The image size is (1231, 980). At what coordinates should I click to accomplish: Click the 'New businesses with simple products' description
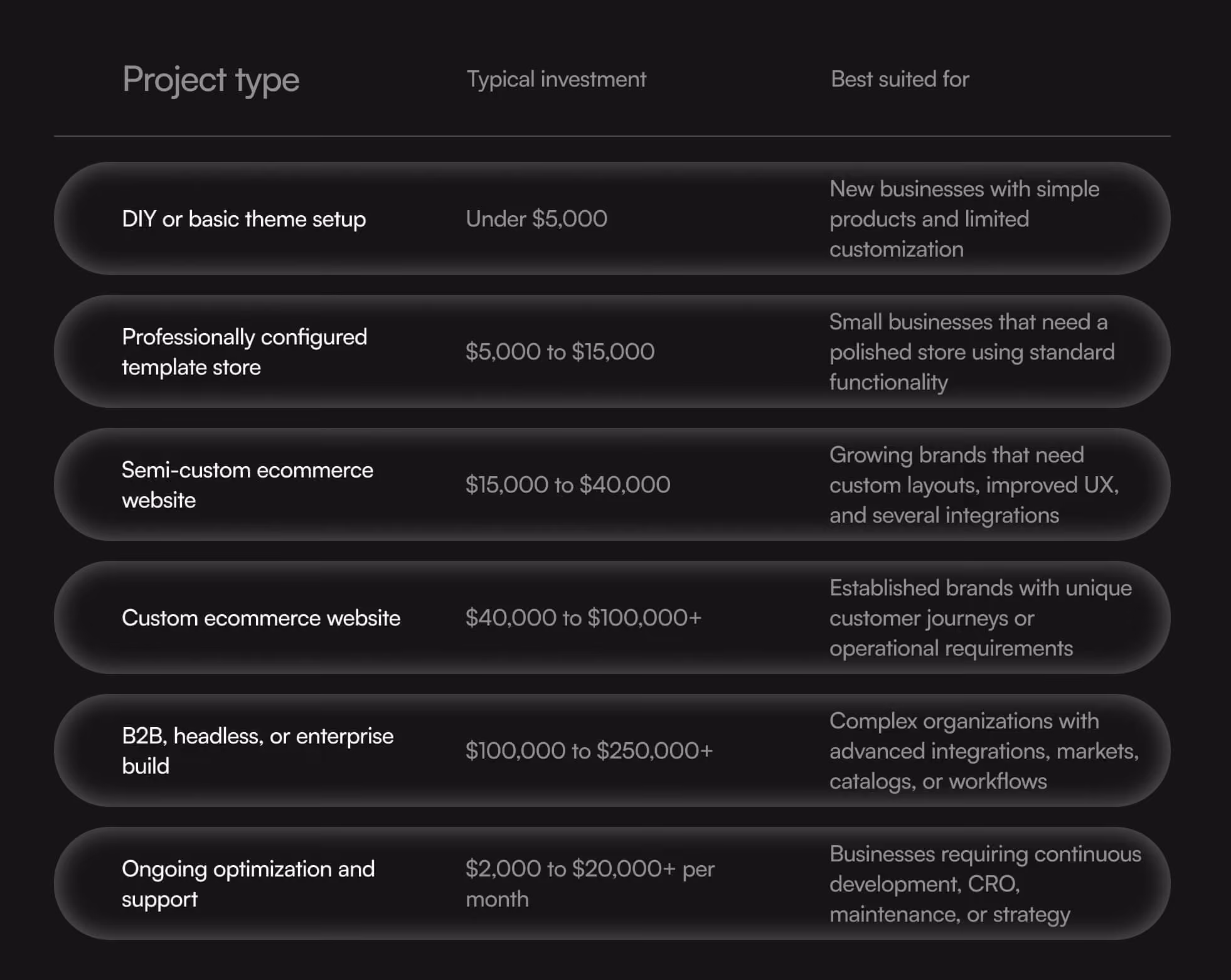coord(964,219)
